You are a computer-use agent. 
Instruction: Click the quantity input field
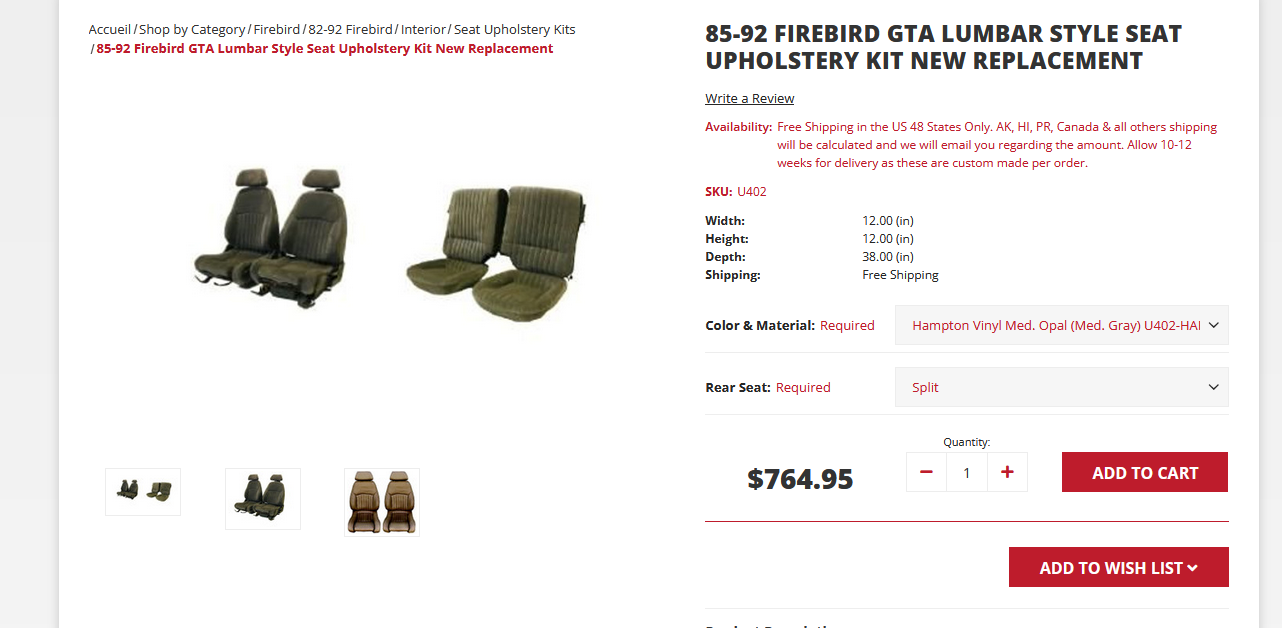966,472
